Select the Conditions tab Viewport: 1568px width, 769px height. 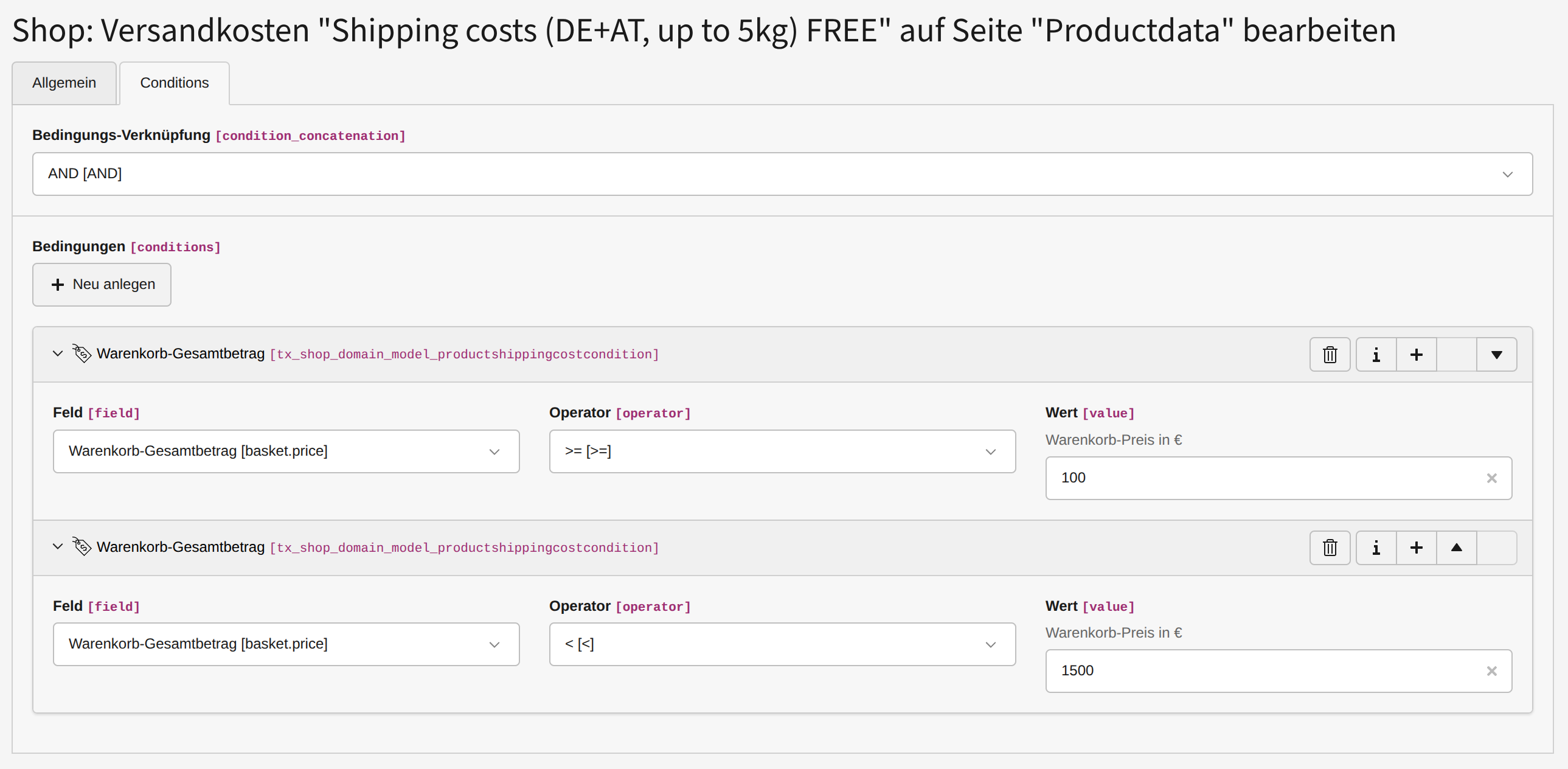tap(174, 83)
